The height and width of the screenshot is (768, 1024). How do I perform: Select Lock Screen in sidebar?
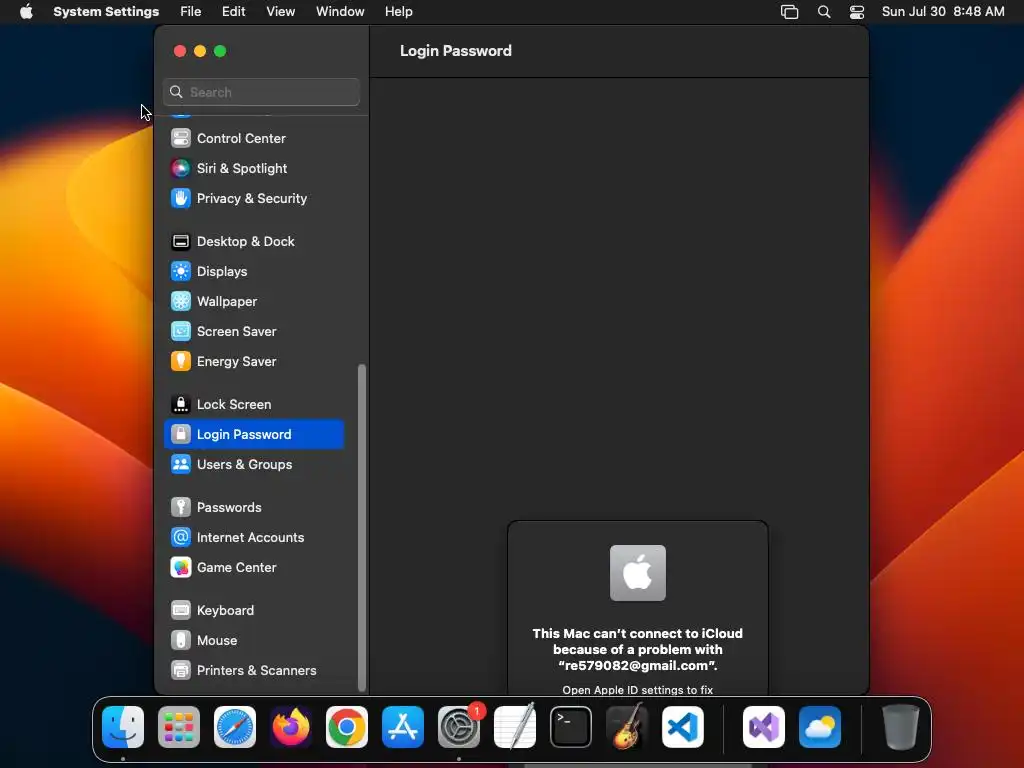pos(254,405)
